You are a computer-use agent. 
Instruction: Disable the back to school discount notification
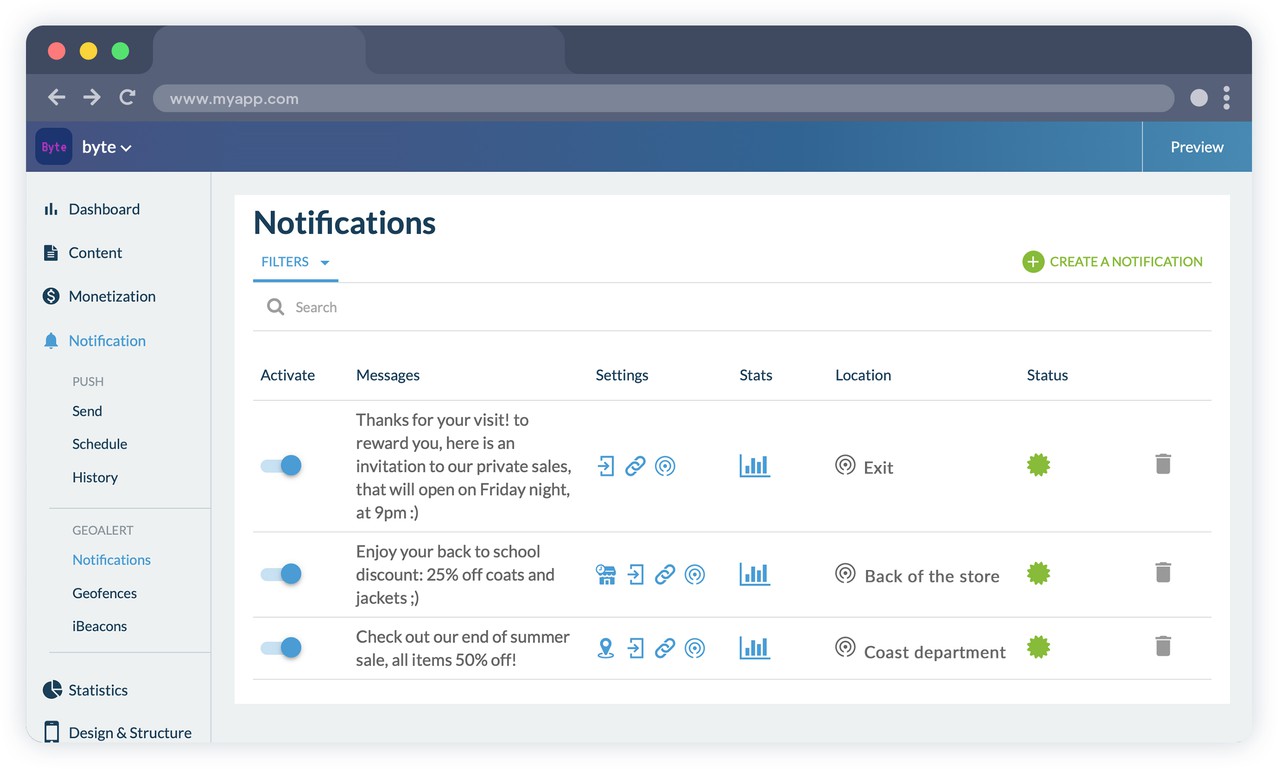[281, 574]
